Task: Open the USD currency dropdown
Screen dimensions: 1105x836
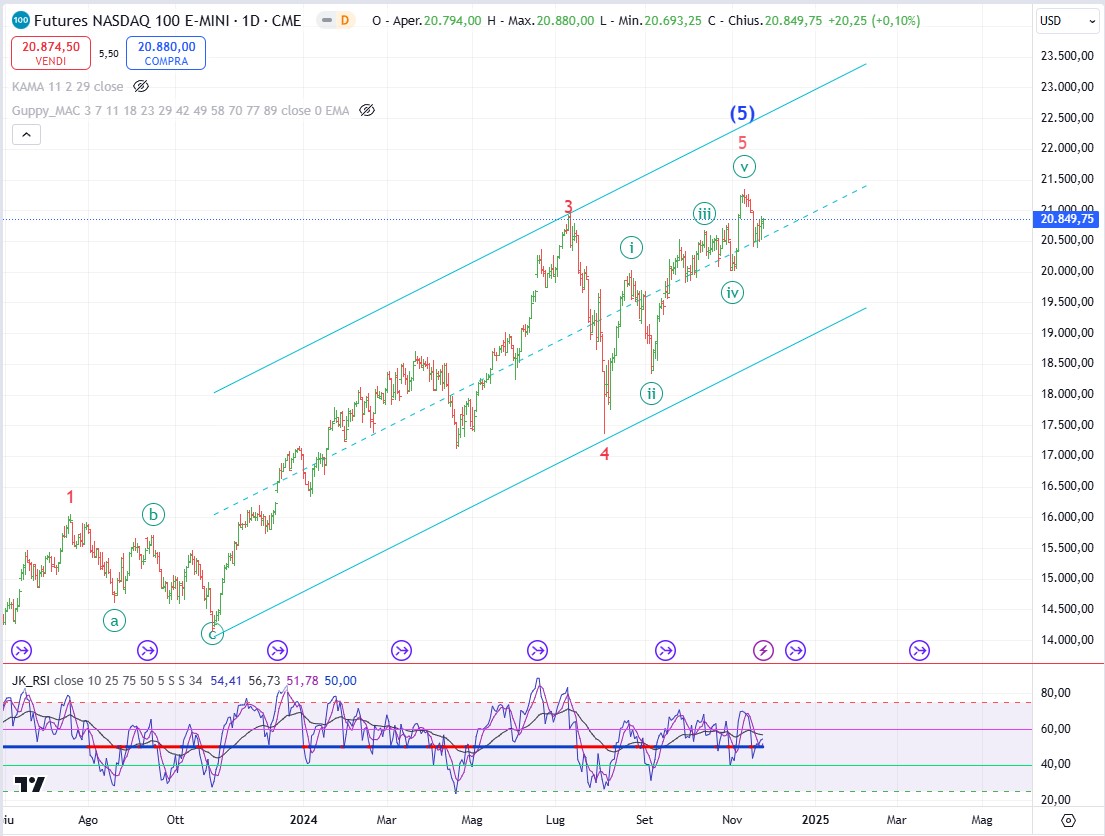Action: pos(1068,20)
